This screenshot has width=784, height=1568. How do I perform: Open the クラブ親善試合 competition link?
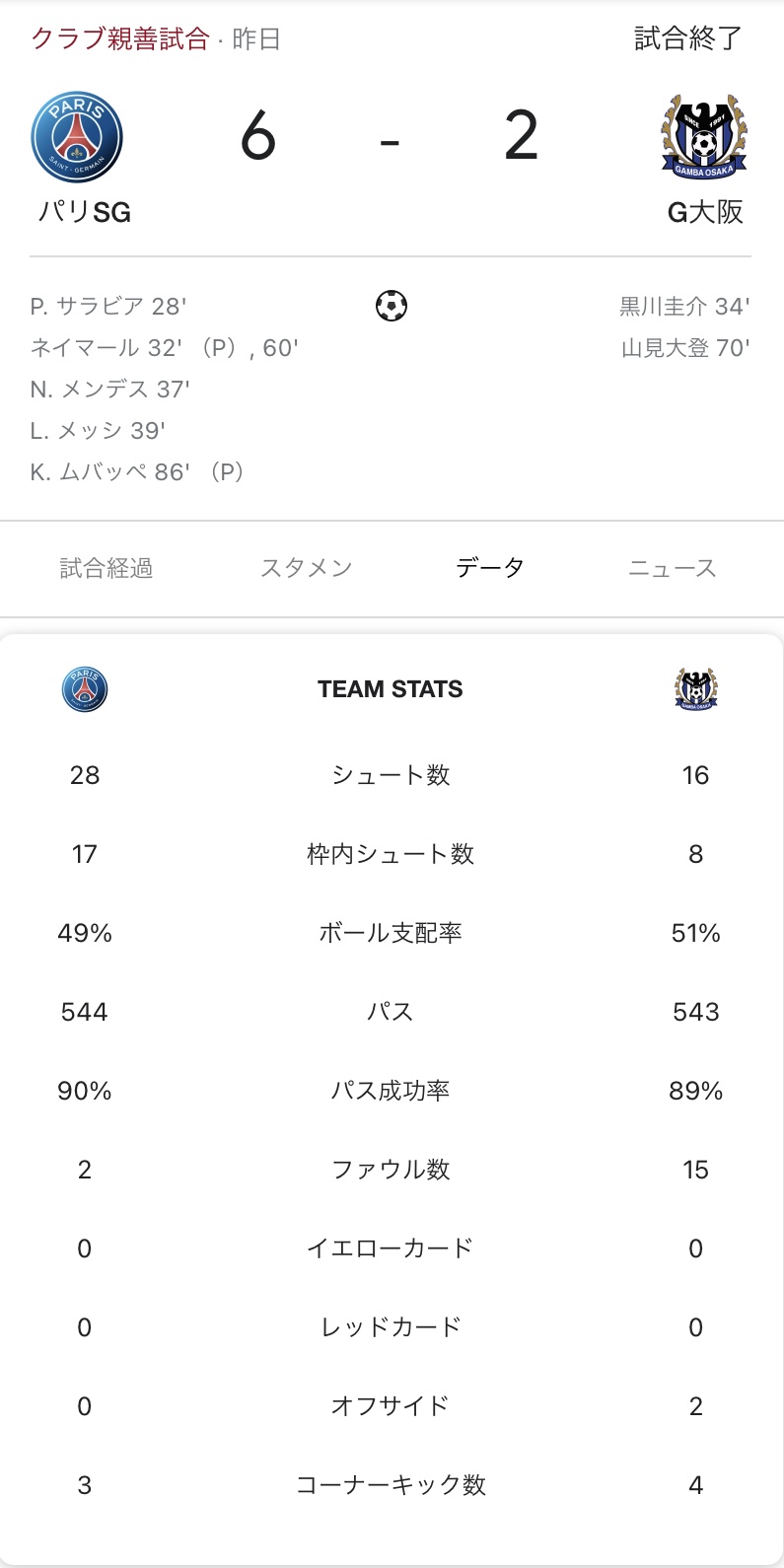click(x=120, y=38)
